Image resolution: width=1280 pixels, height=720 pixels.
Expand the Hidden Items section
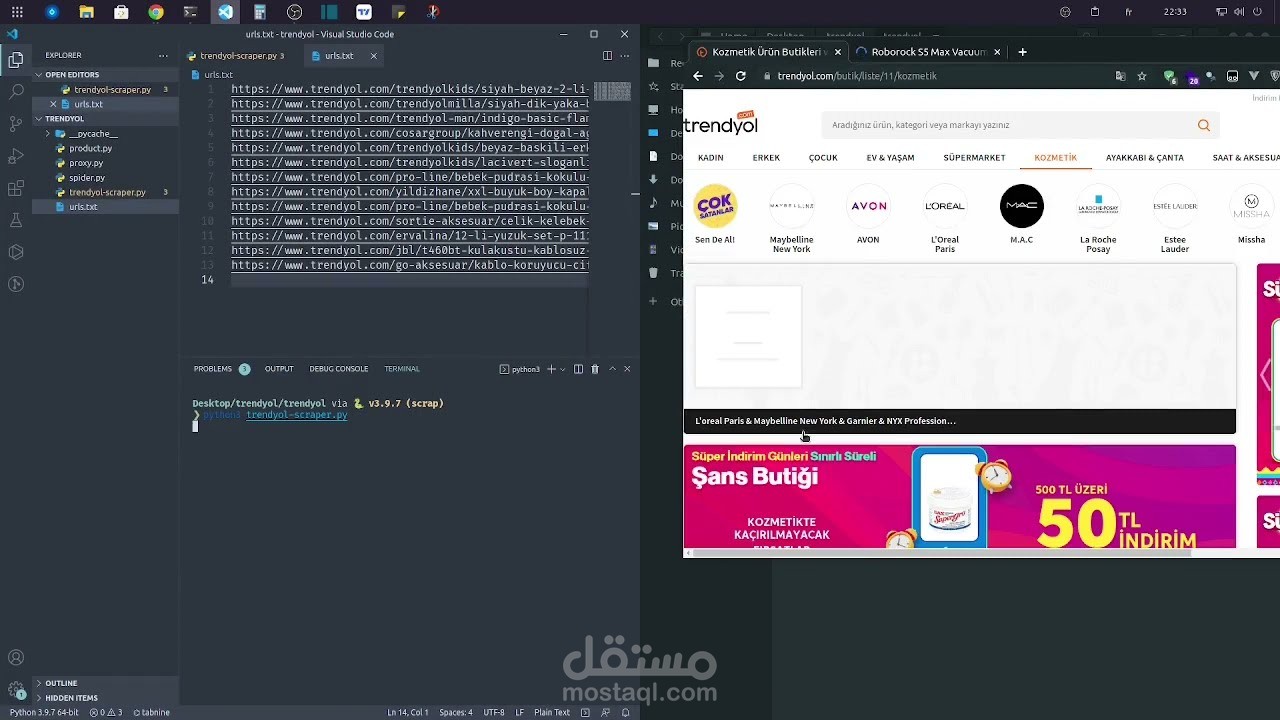(x=105, y=698)
